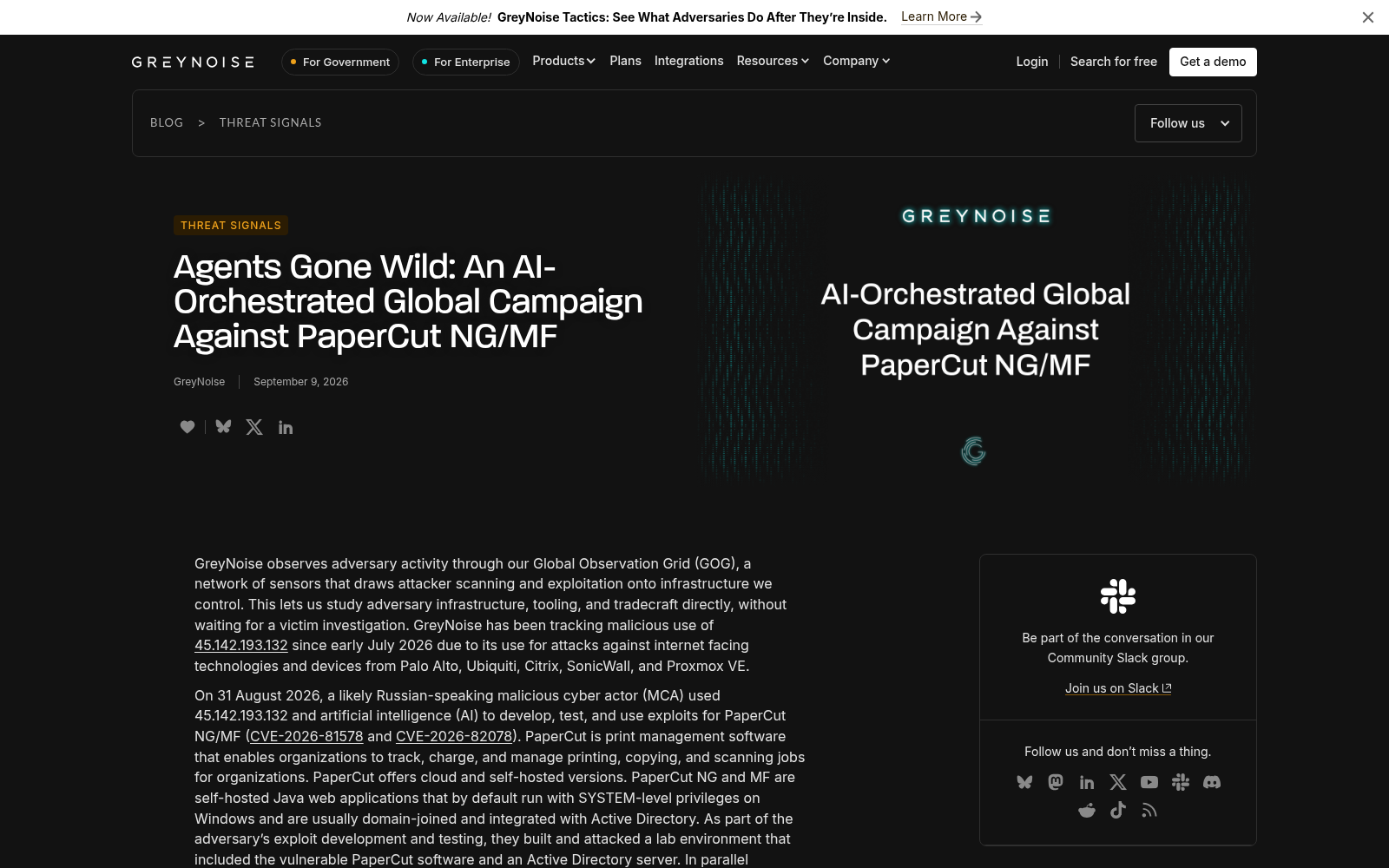
Task: Close the announcement banner
Action: pyautogui.click(x=1368, y=17)
